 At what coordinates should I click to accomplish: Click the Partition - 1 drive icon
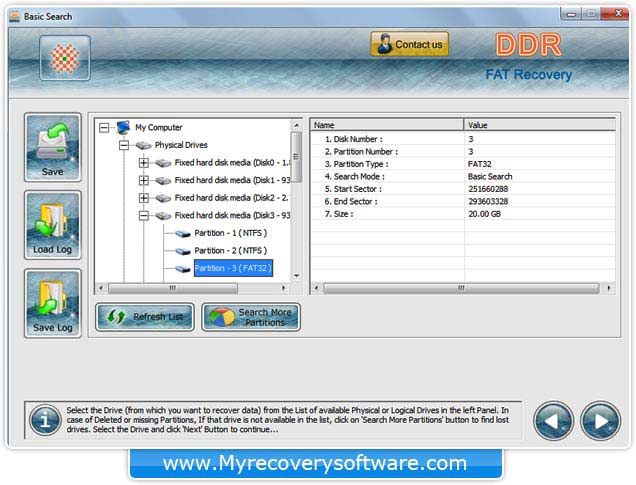183,234
